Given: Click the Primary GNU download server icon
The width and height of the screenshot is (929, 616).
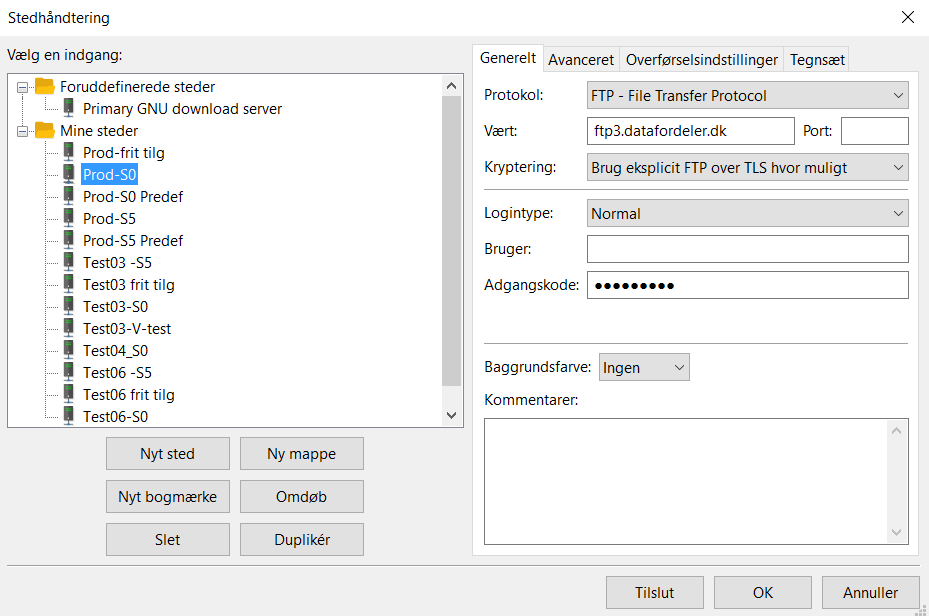Looking at the screenshot, I should (69, 109).
